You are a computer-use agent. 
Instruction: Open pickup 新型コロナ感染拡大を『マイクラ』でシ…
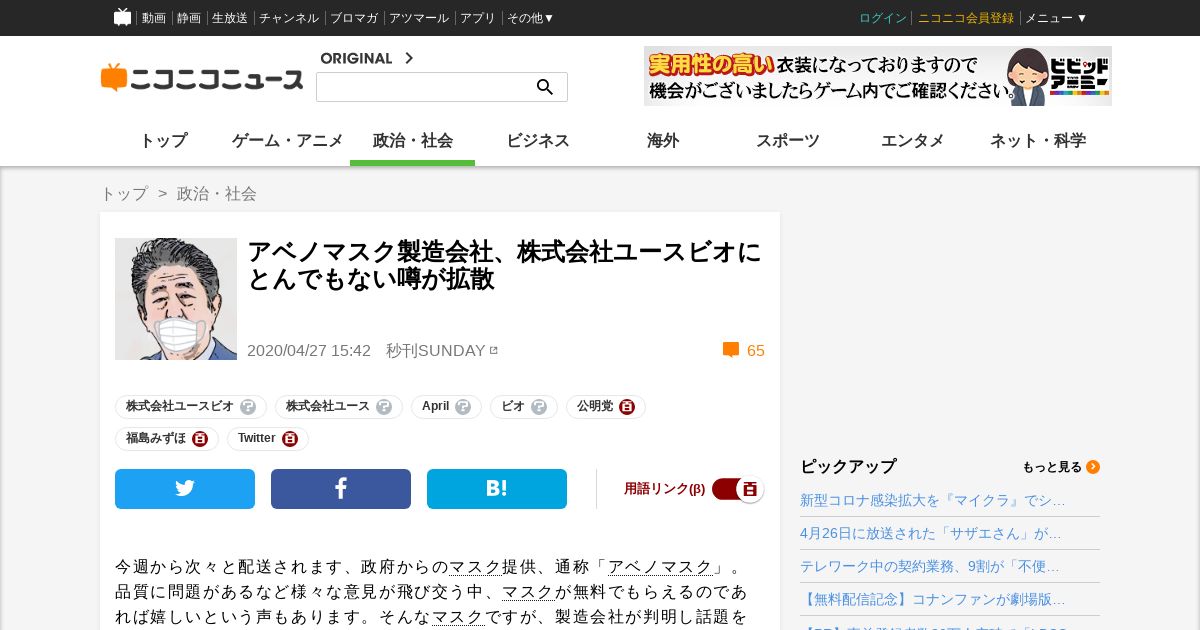pyautogui.click(x=933, y=500)
